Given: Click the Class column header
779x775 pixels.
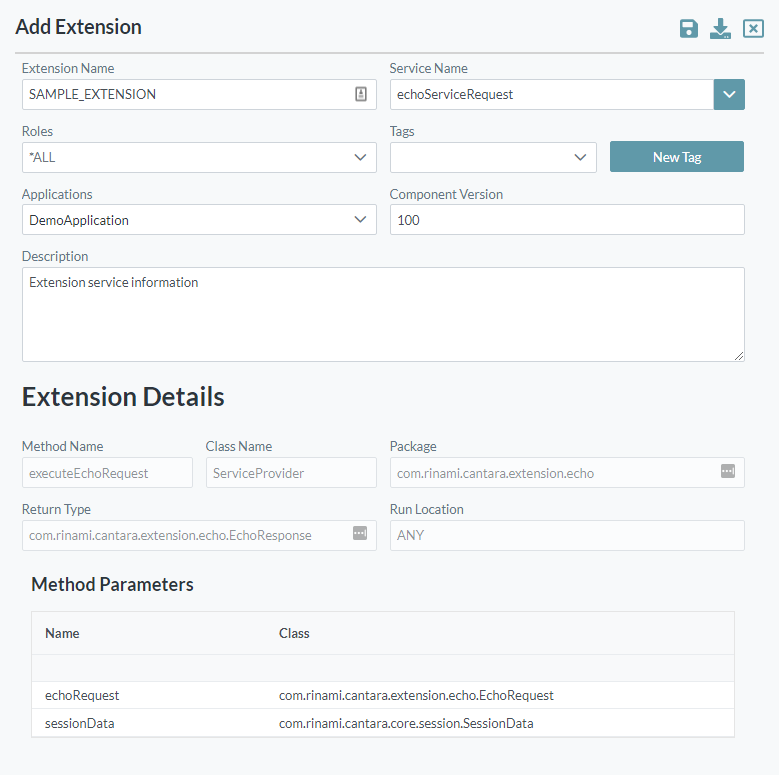Looking at the screenshot, I should pos(294,633).
